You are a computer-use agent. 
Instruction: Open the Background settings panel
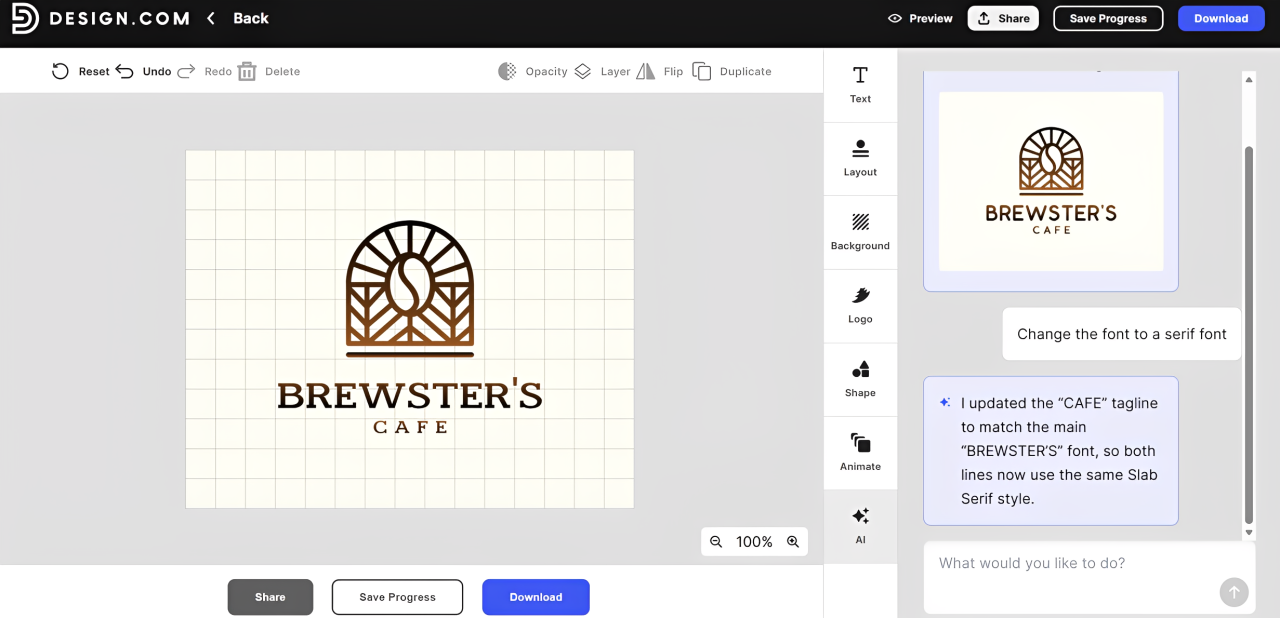(x=860, y=231)
